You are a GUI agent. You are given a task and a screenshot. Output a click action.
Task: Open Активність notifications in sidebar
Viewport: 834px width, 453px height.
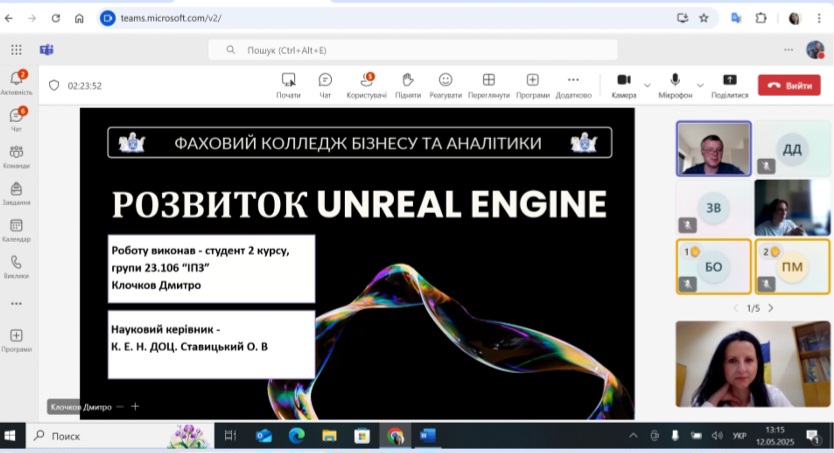[x=16, y=81]
